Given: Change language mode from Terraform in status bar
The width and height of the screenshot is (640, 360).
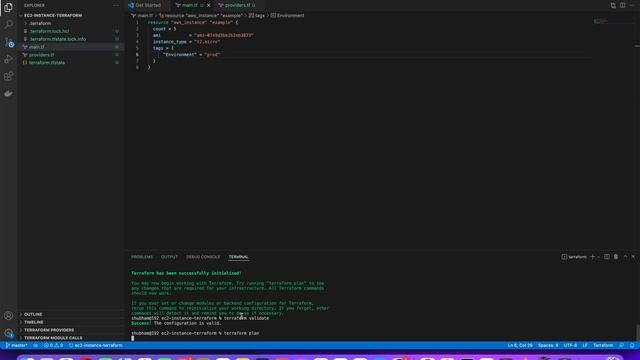Looking at the screenshot, I should [603, 345].
